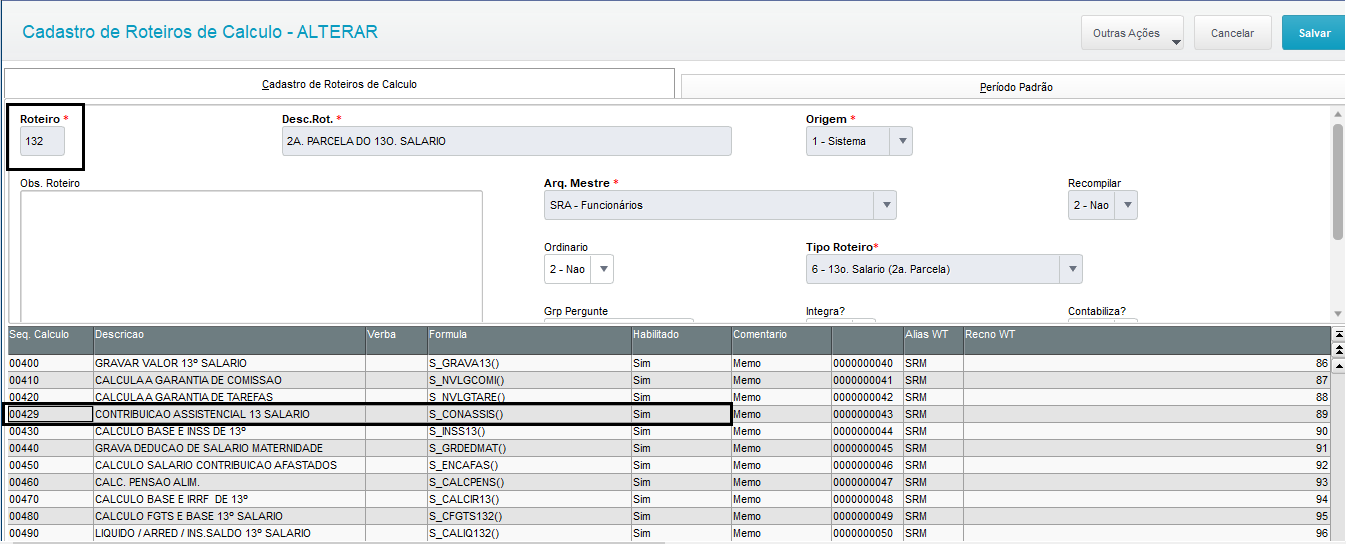This screenshot has width=1346, height=544.
Task: Select row CONTRIBUICAO ASSISTENCIAL 13 SALARIO
Action: tap(668, 414)
